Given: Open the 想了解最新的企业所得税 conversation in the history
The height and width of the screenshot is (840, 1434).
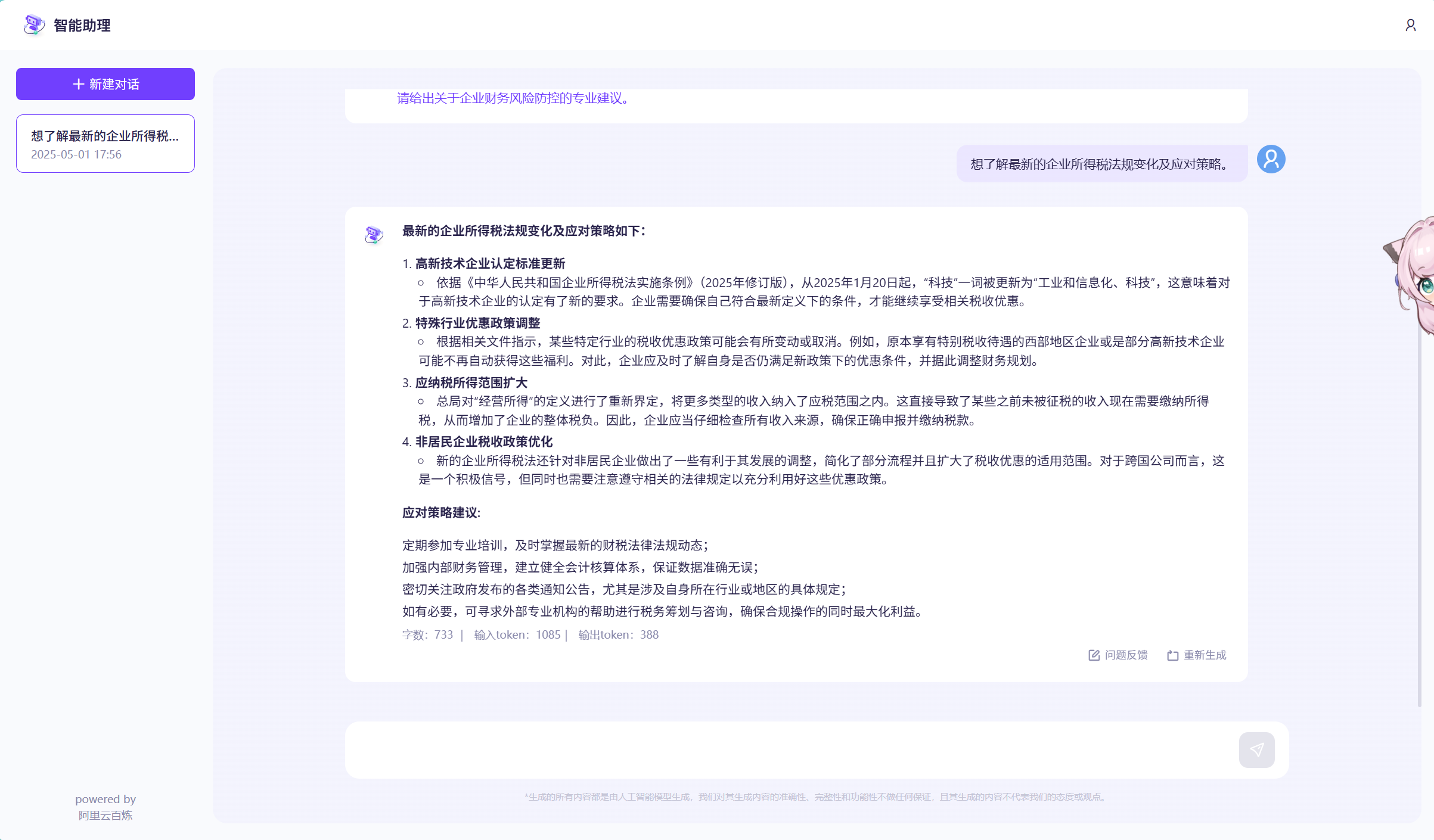Looking at the screenshot, I should [105, 136].
